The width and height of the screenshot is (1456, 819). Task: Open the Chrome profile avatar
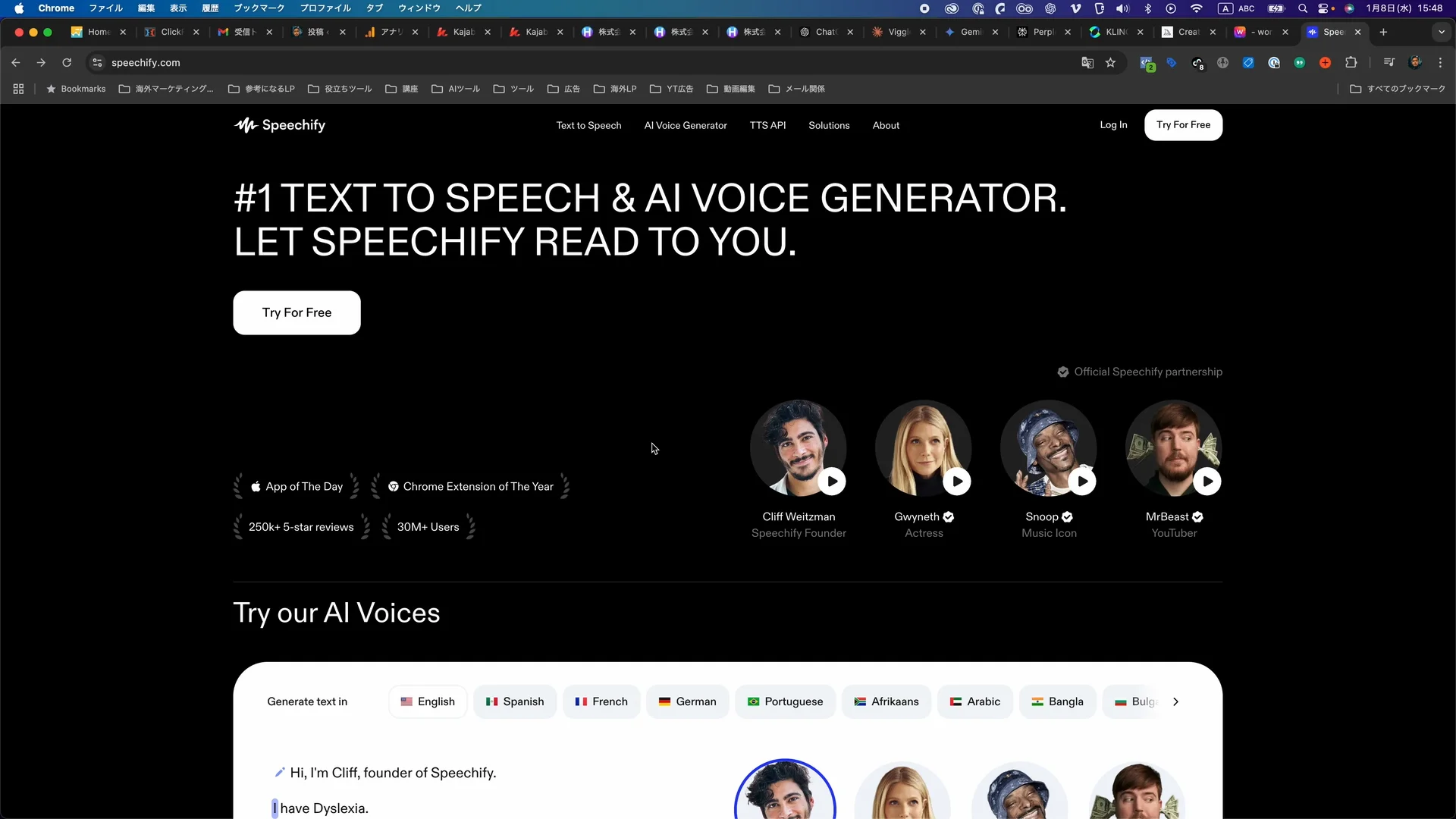1414,63
